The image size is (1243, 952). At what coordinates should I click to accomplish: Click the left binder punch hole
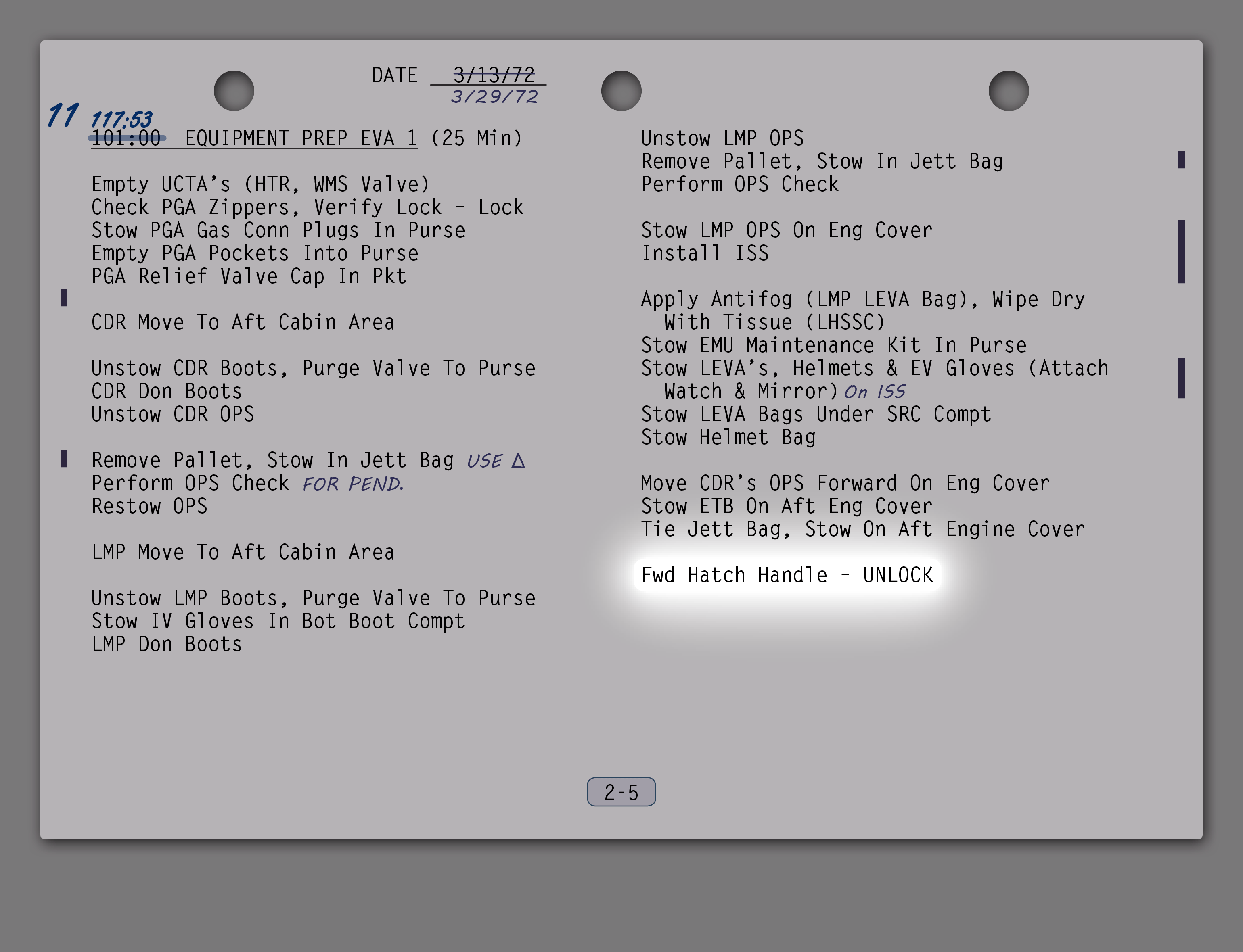(x=234, y=91)
